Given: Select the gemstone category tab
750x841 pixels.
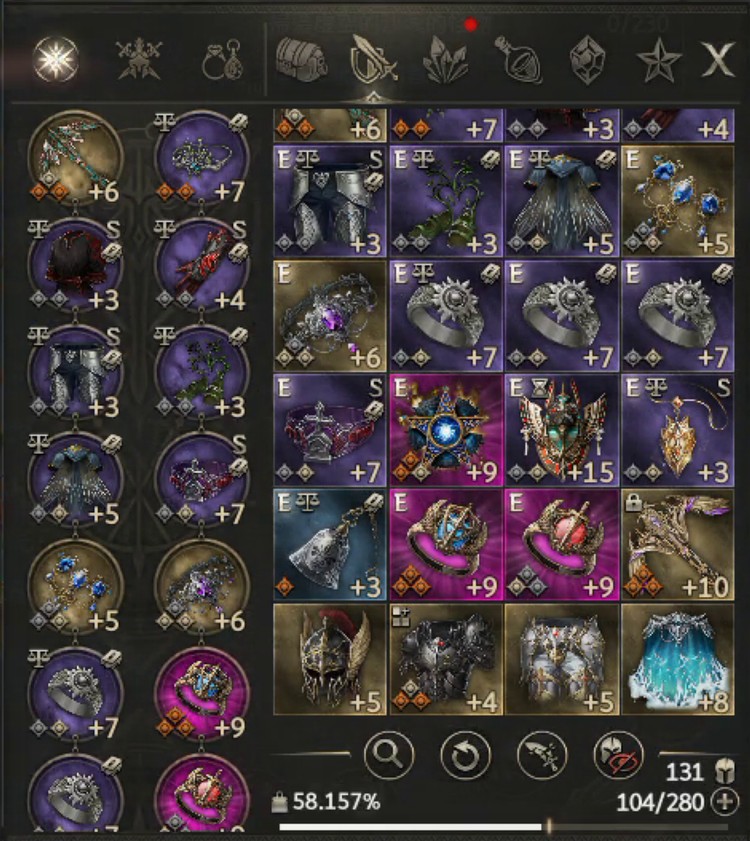Looking at the screenshot, I should click(x=587, y=60).
